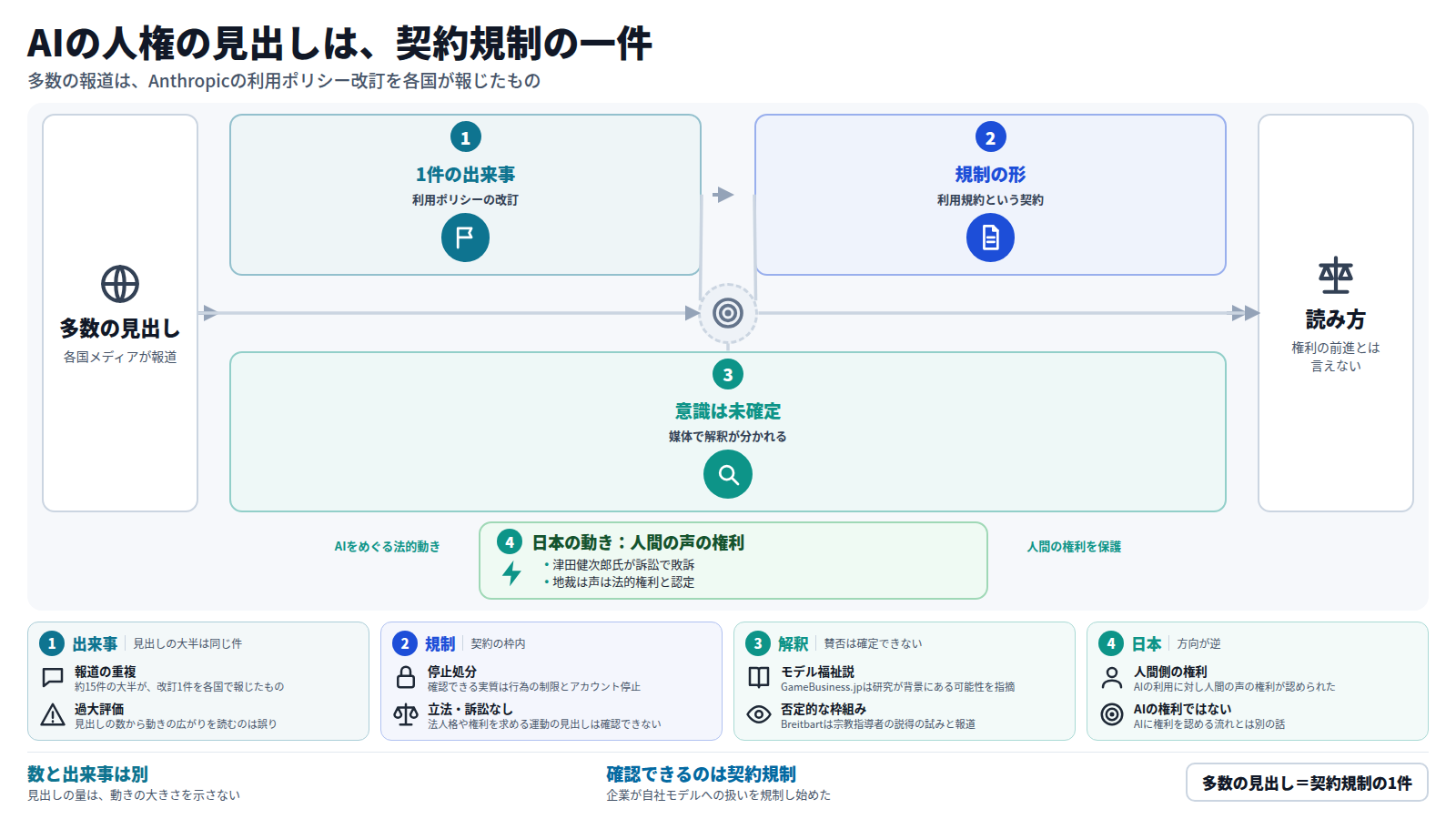Click the lock icon beside 停止処分

point(406,678)
